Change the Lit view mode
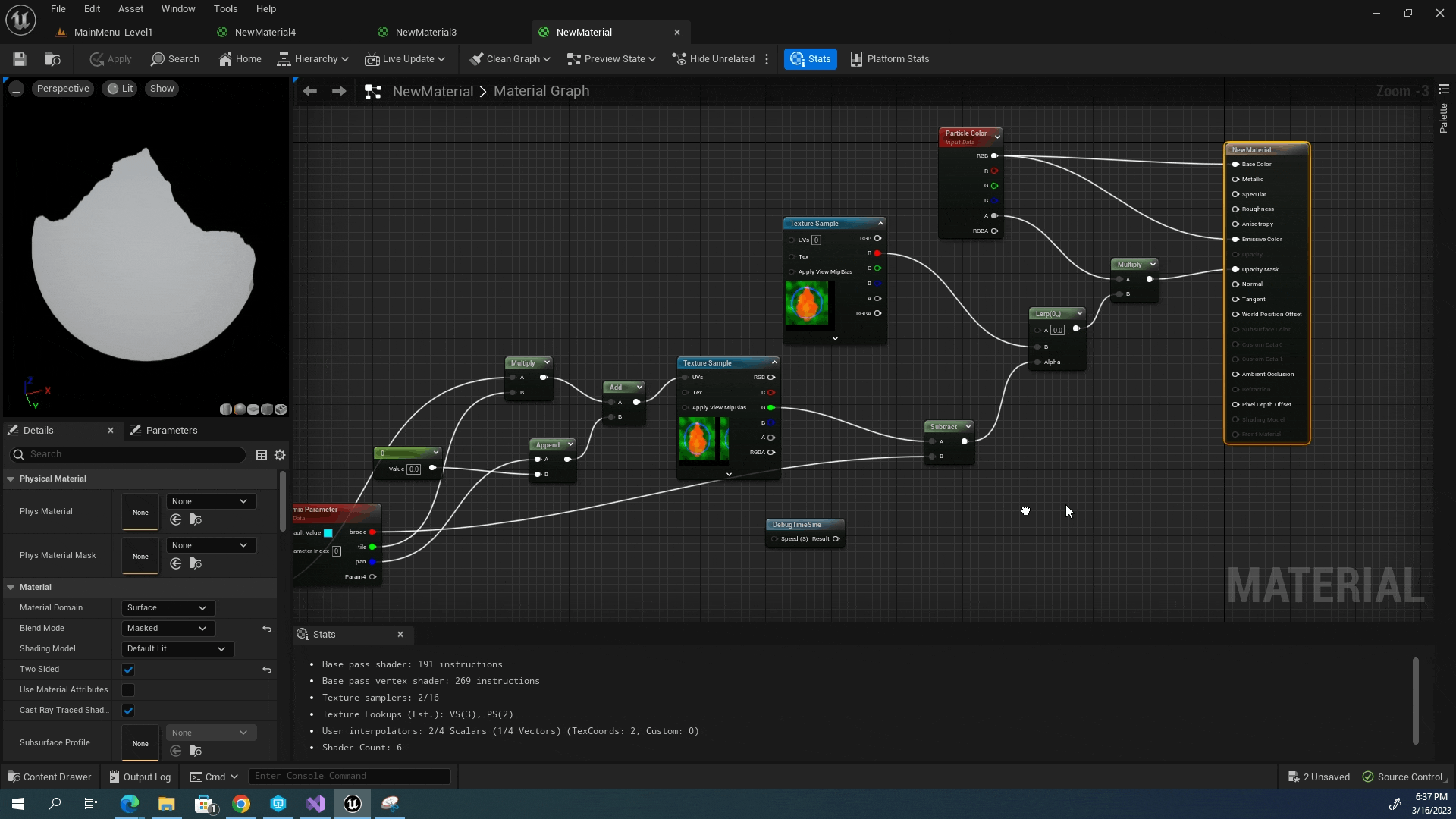Viewport: 1456px width, 819px height. (120, 89)
